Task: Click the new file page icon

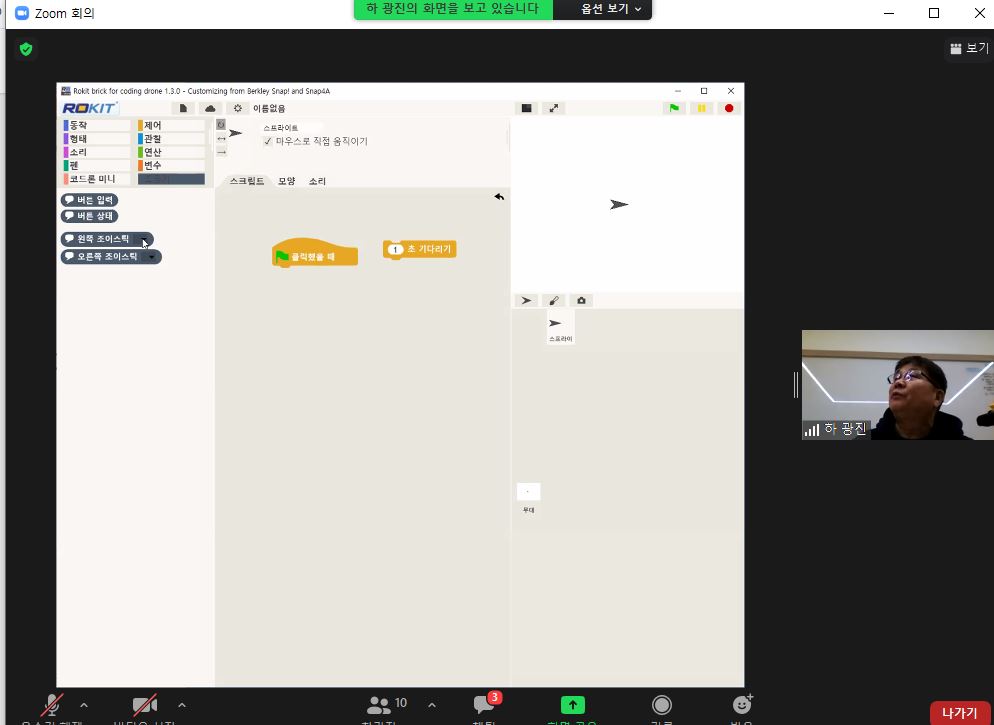Action: [183, 108]
